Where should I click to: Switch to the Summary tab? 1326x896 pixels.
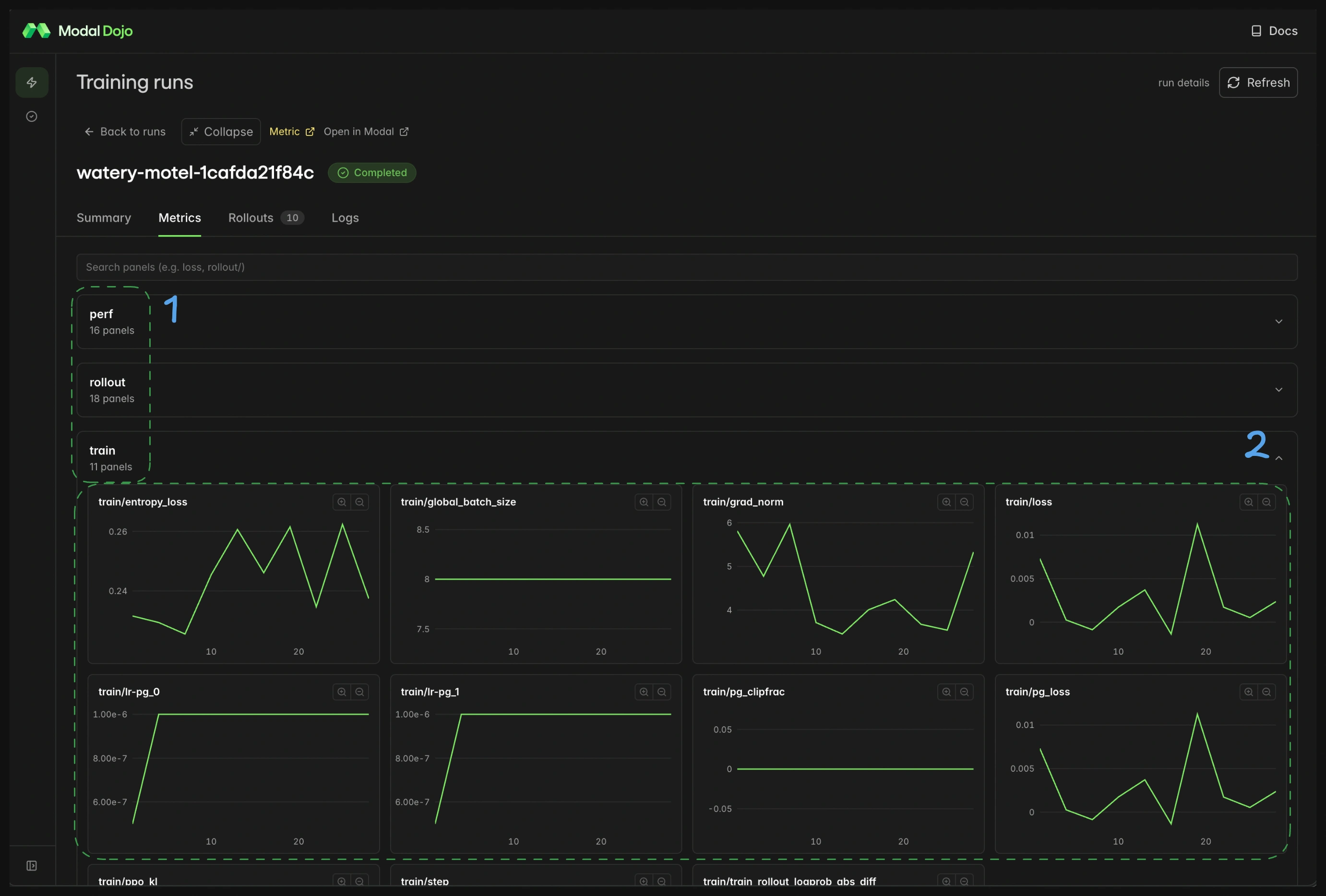[104, 218]
